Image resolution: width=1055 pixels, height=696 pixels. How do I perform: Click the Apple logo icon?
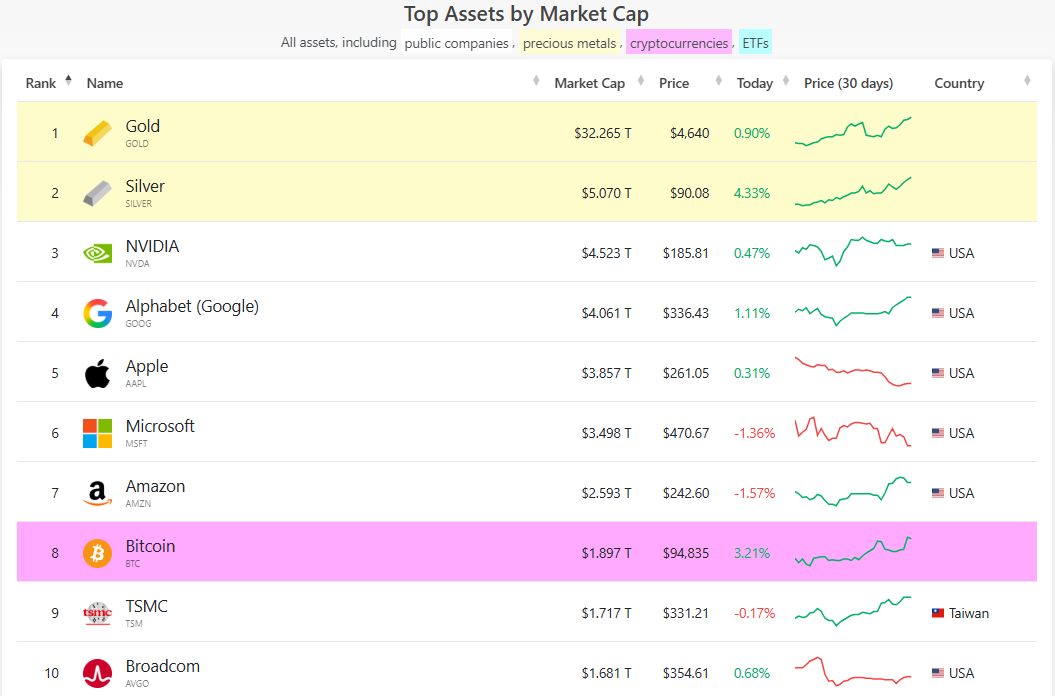point(97,374)
